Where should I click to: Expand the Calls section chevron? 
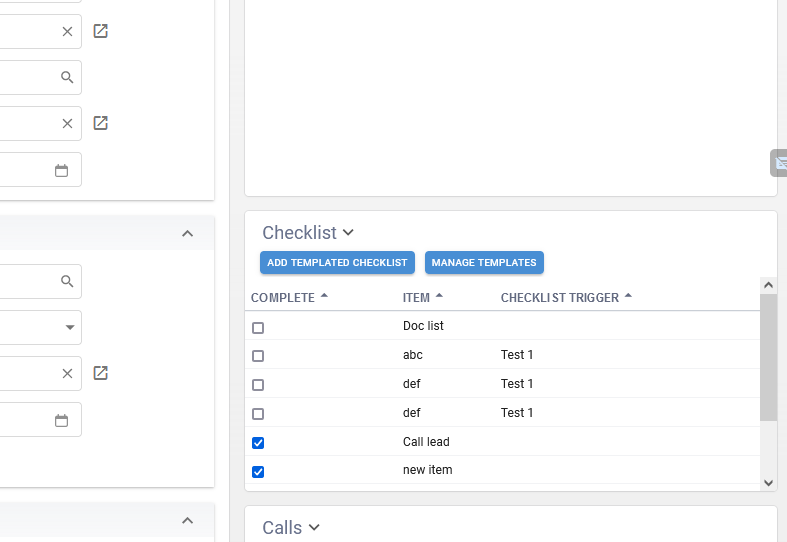314,527
